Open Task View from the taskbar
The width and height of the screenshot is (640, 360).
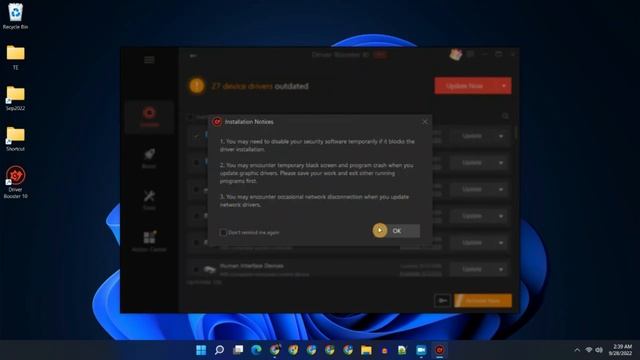238,350
